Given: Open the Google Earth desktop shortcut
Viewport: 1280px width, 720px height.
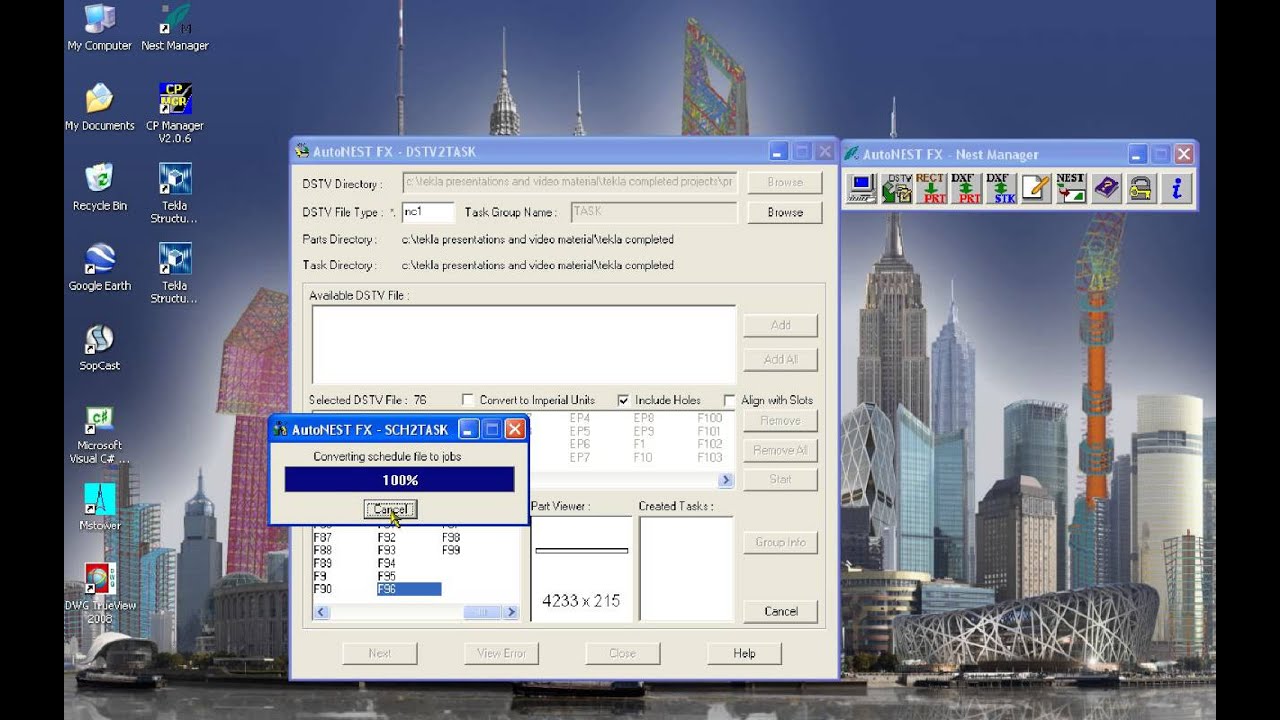Looking at the screenshot, I should pos(99,267).
